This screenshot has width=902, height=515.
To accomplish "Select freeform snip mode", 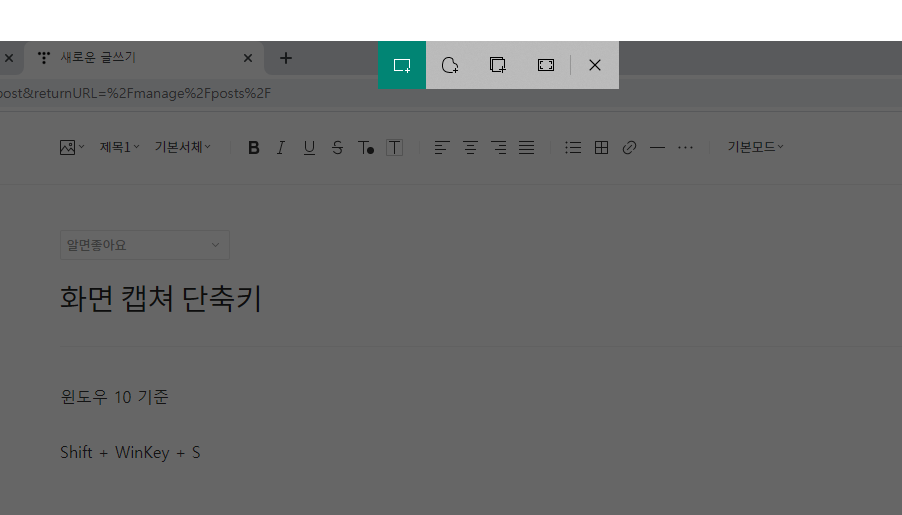I will 450,65.
